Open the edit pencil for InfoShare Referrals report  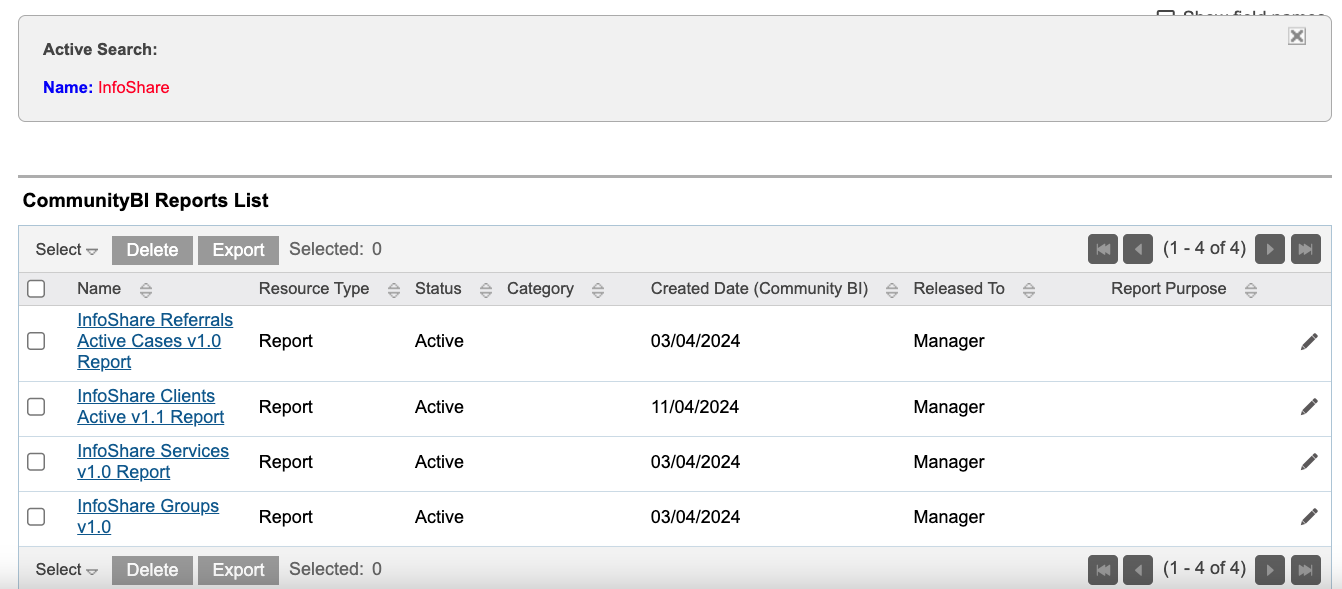point(1309,341)
